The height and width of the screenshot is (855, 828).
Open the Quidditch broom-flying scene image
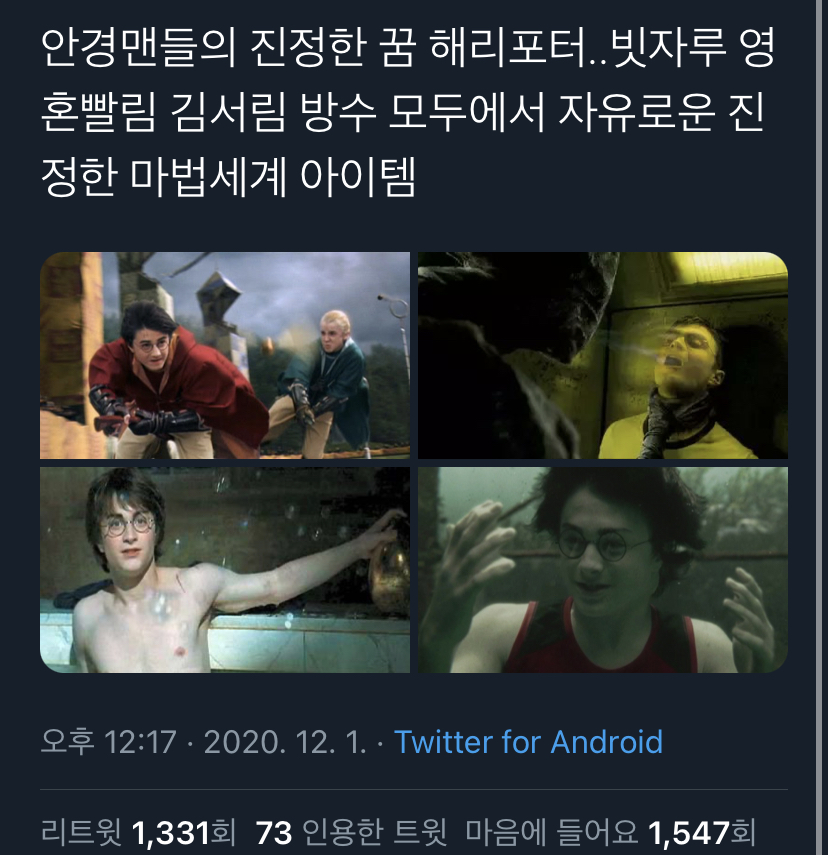point(225,356)
